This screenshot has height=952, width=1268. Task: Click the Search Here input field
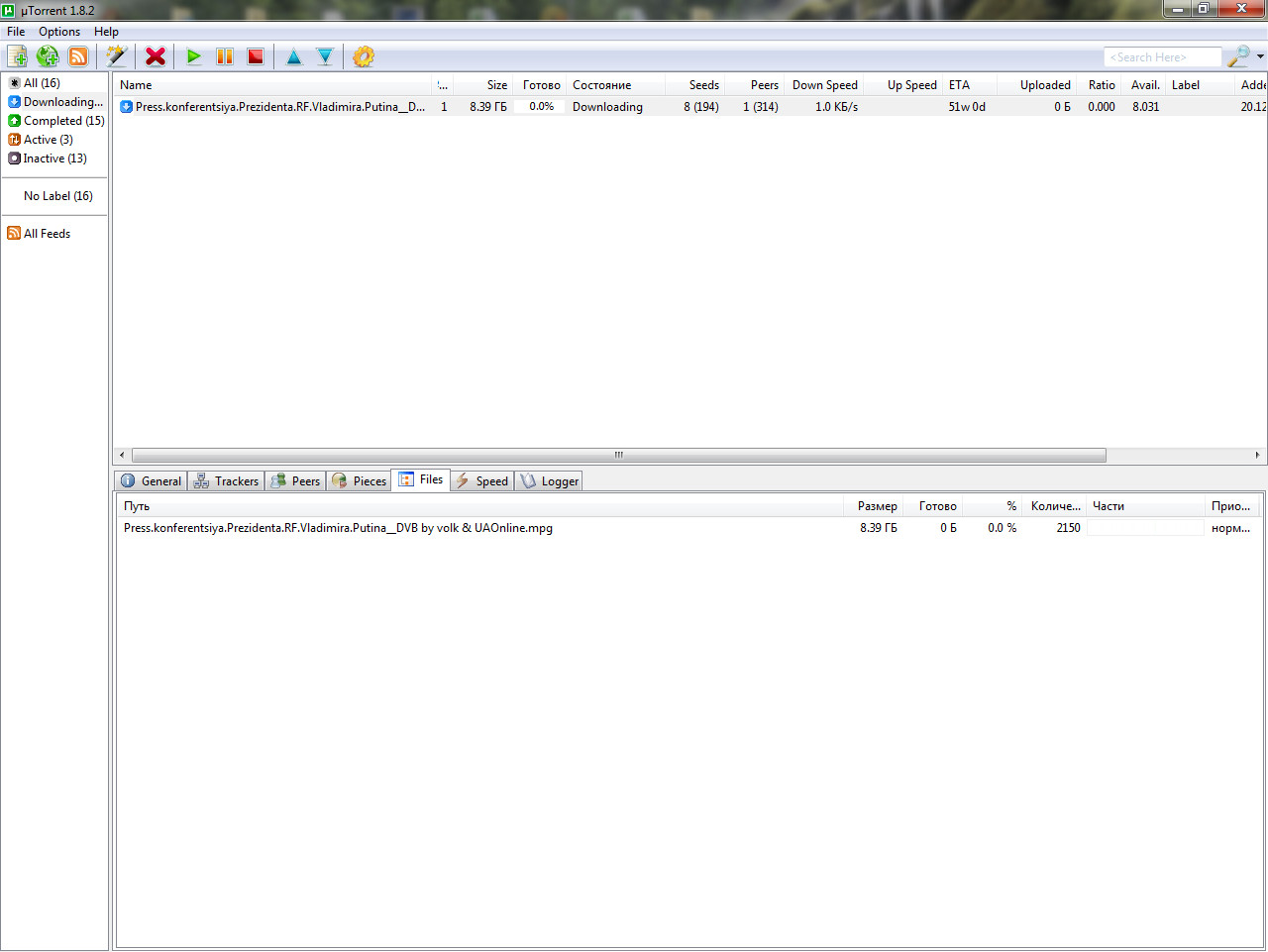(1163, 57)
